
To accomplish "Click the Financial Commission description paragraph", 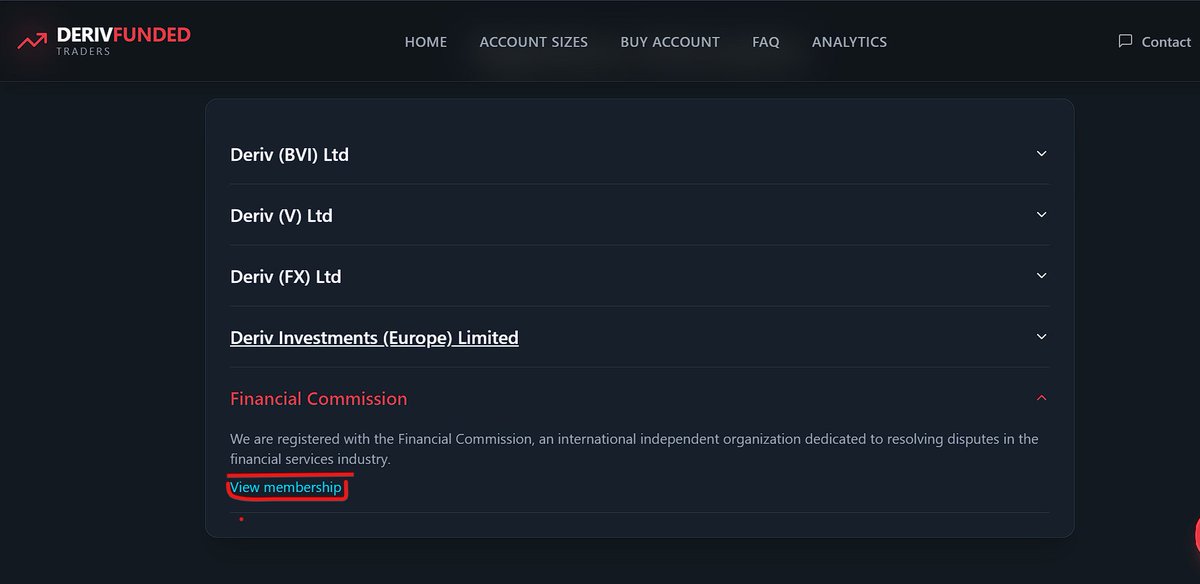I will click(x=634, y=449).
